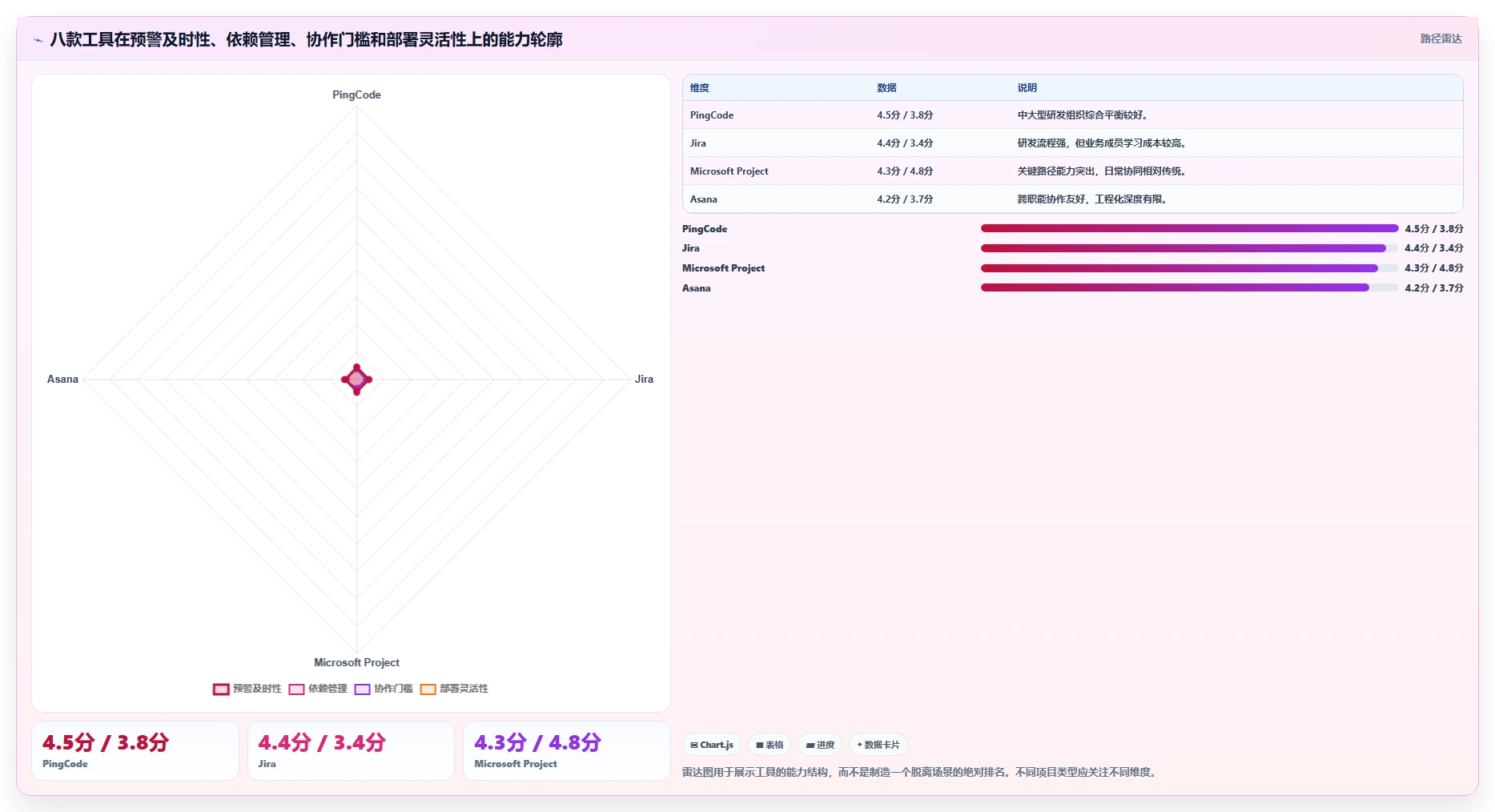Click the footnote text about 雷达图
1495x812 pixels.
coord(920,772)
